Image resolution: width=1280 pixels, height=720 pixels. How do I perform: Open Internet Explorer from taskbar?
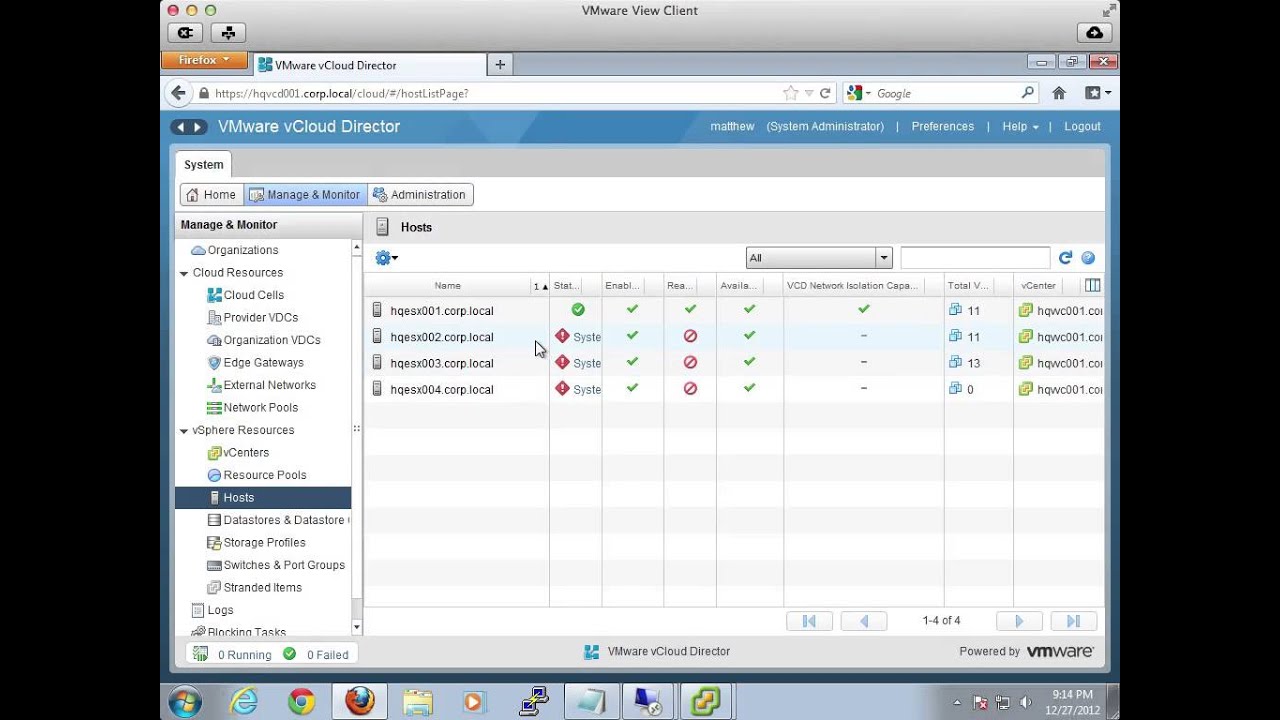click(x=243, y=702)
